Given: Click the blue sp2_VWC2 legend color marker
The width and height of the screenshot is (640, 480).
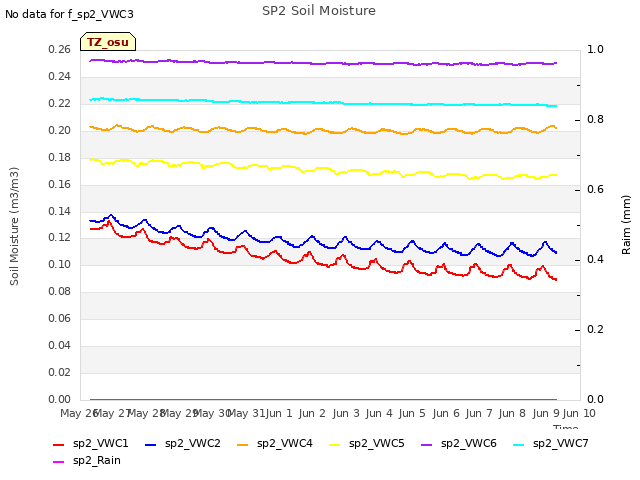Looking at the screenshot, I should coord(151,444).
